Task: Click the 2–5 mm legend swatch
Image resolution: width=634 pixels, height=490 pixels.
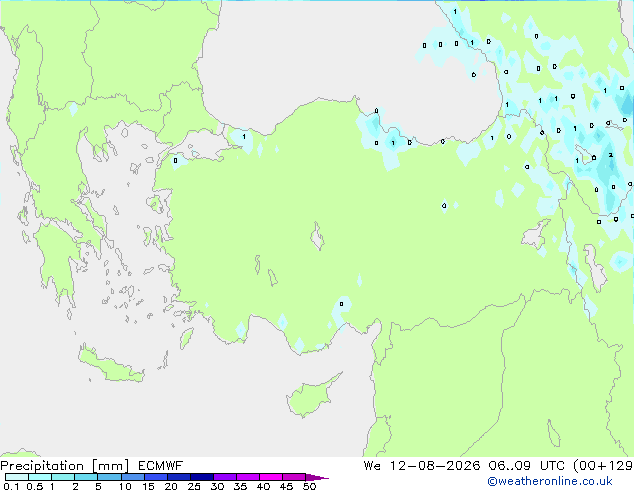Action: click(86, 477)
